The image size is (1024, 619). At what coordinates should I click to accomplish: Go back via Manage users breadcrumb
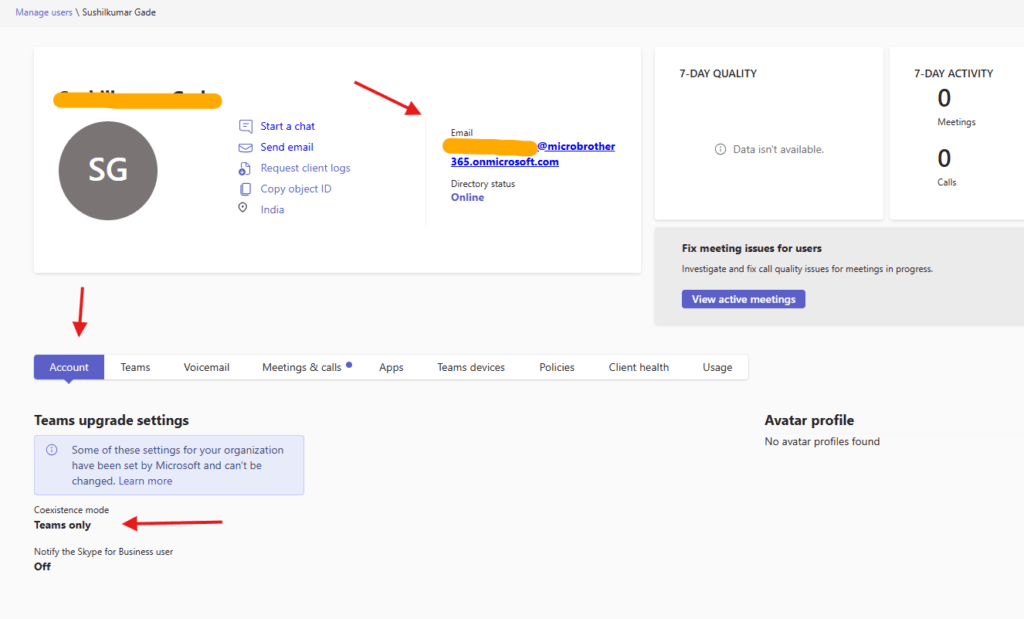coord(45,12)
